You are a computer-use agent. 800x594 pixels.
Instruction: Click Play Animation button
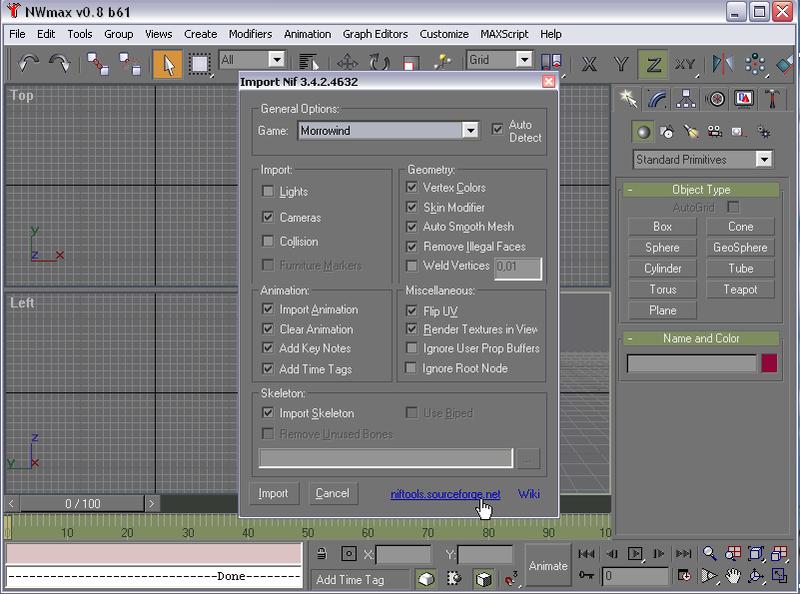click(x=635, y=554)
